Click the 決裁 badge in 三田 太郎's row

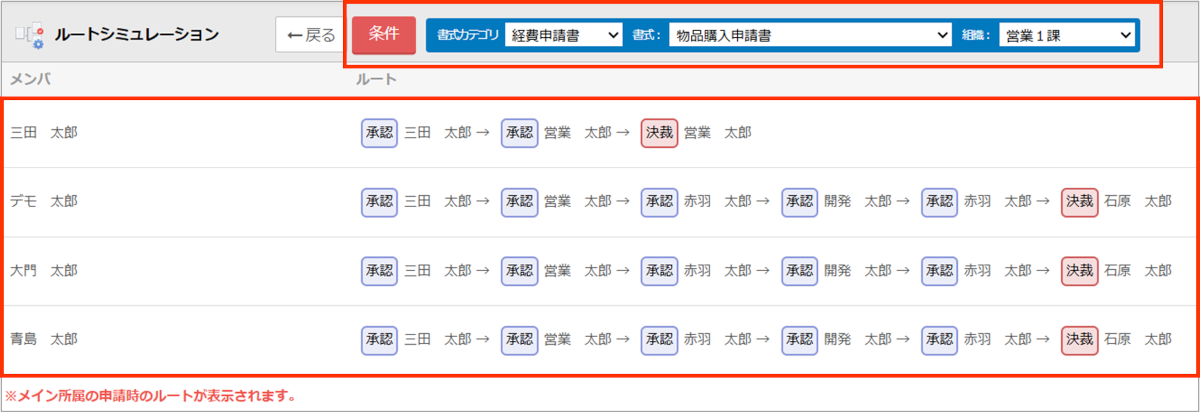point(659,132)
